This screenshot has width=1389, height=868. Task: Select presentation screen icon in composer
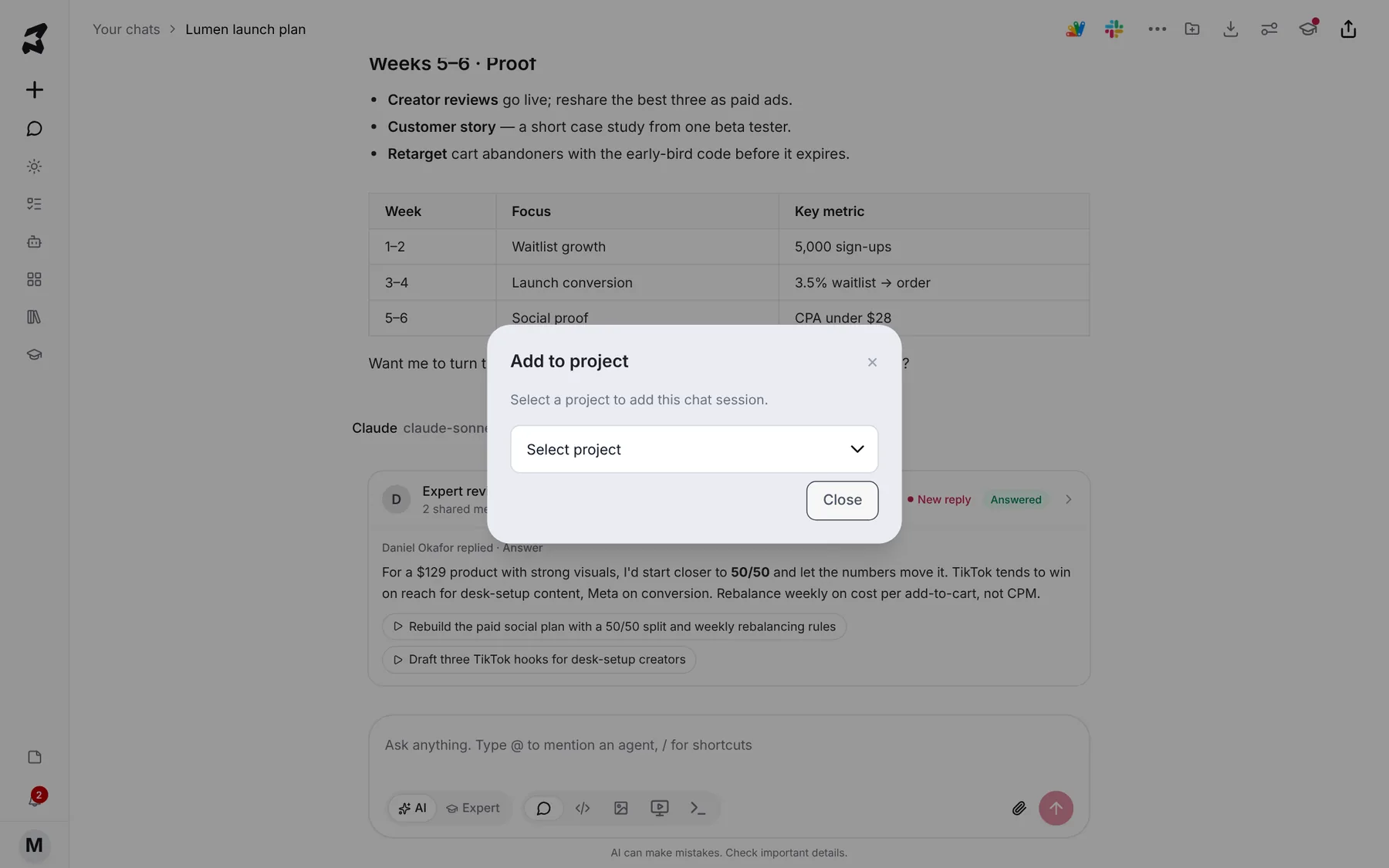tap(660, 808)
